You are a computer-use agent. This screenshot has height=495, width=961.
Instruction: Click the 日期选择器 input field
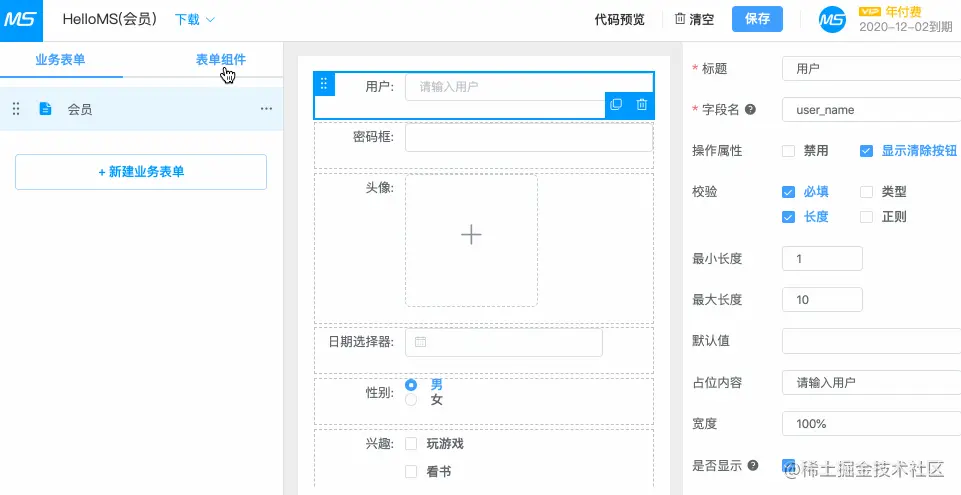[x=504, y=343]
